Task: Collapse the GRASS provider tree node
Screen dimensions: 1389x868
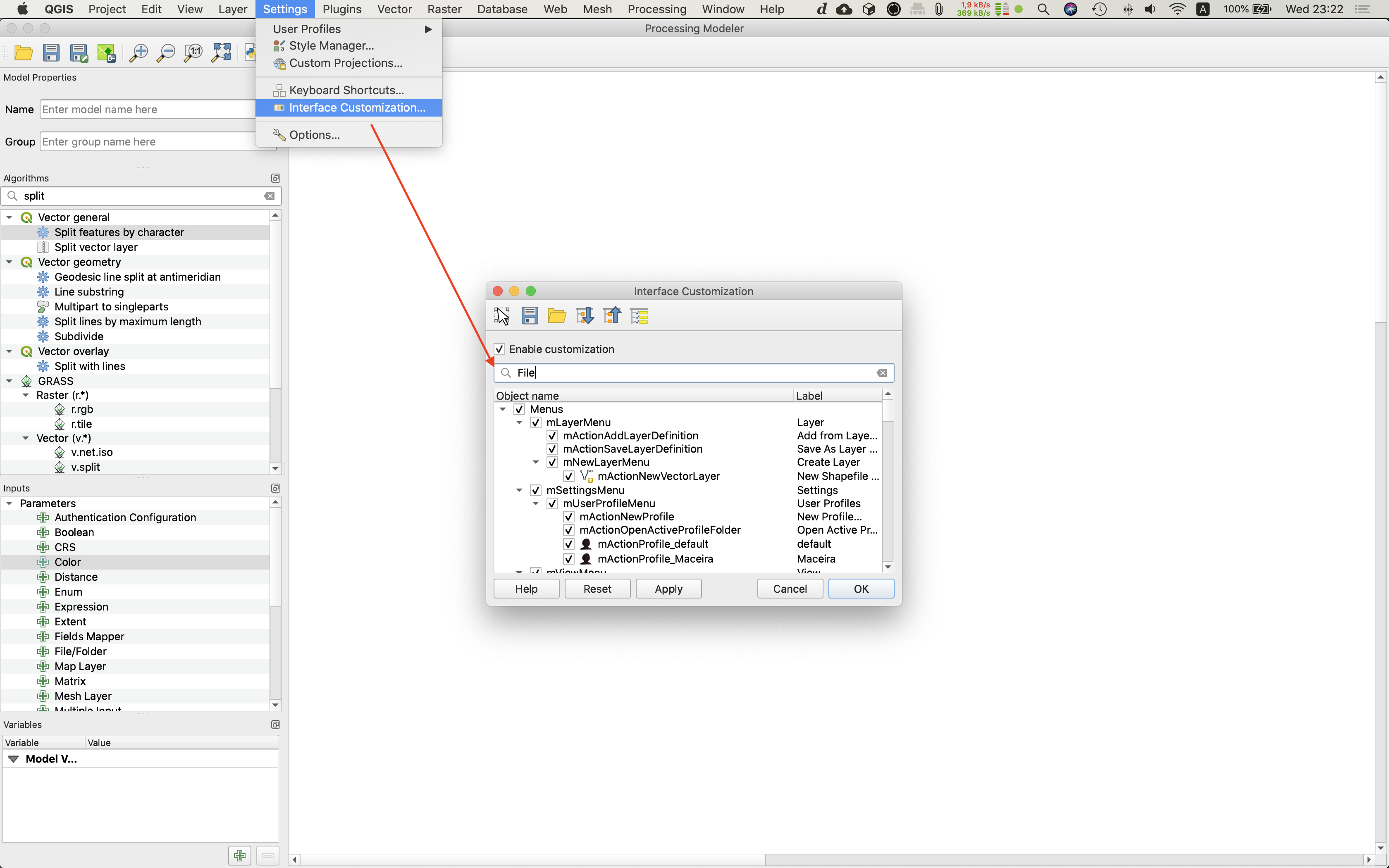Action: click(x=9, y=381)
